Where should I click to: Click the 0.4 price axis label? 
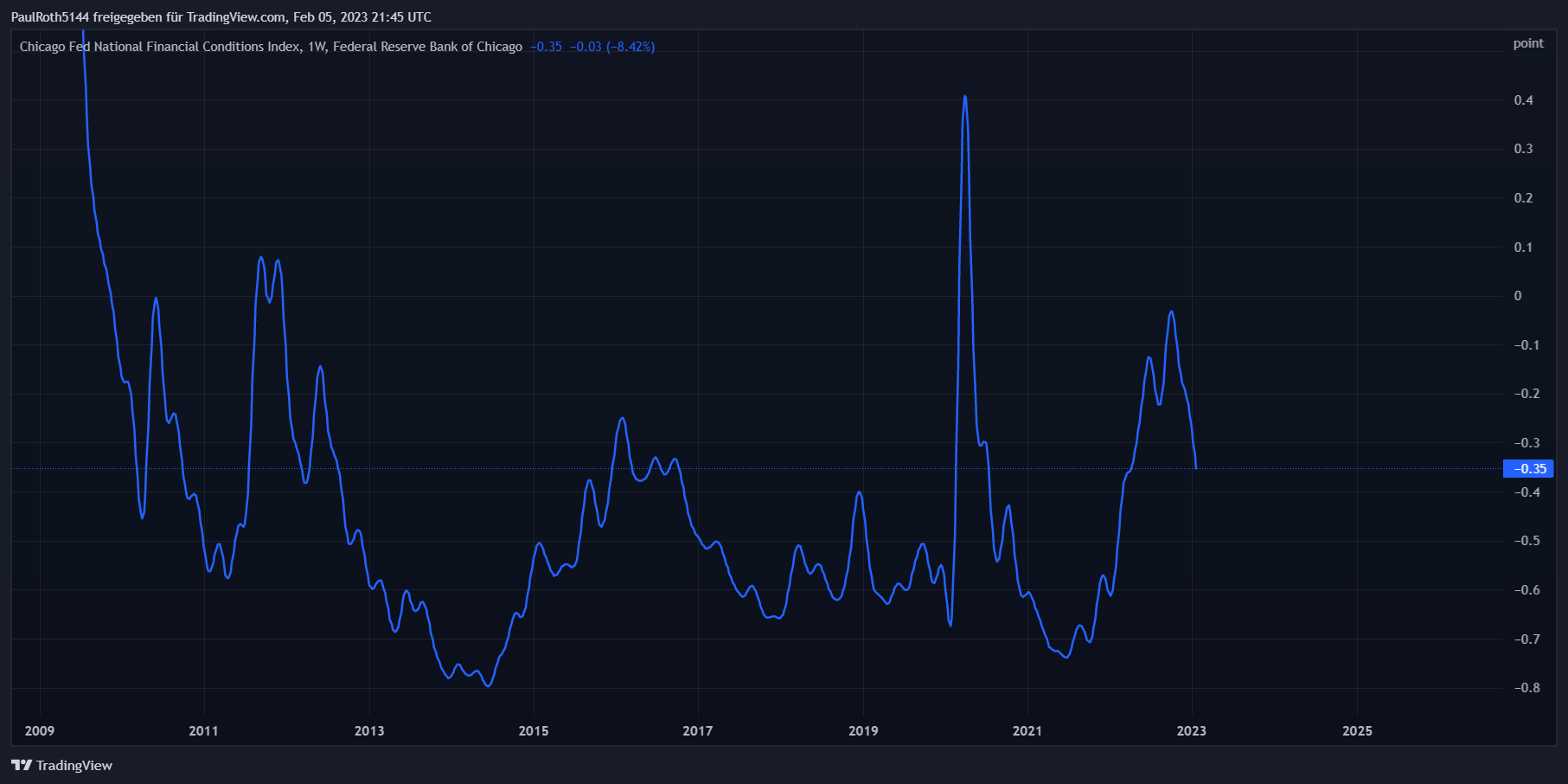tap(1523, 100)
